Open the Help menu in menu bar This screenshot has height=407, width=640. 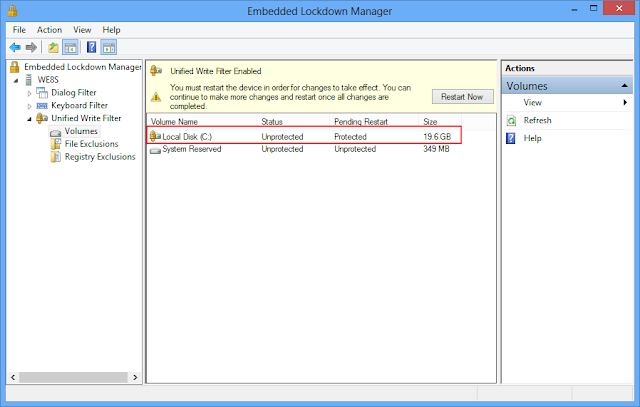coord(111,30)
